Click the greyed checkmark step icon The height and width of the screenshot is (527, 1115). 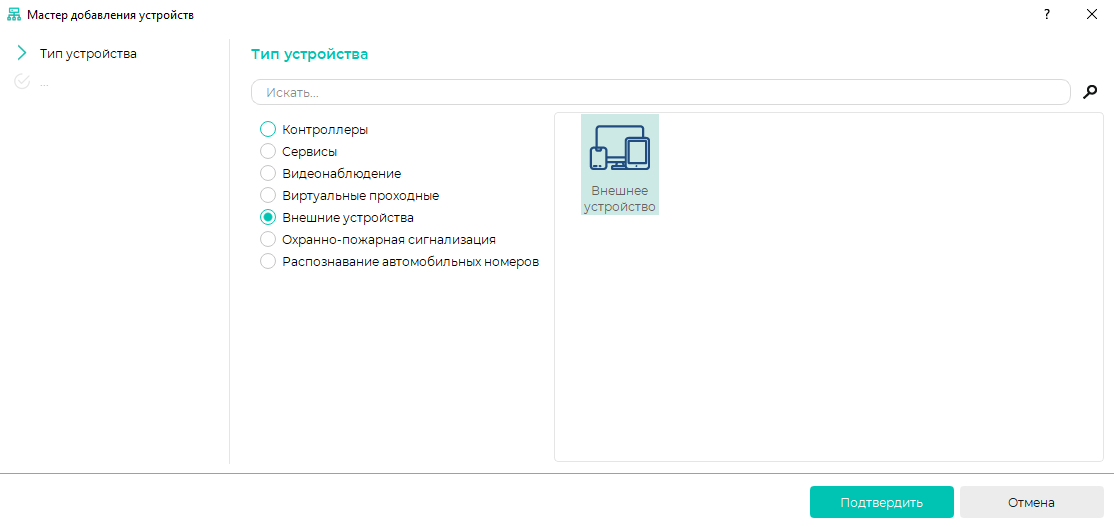click(x=22, y=82)
